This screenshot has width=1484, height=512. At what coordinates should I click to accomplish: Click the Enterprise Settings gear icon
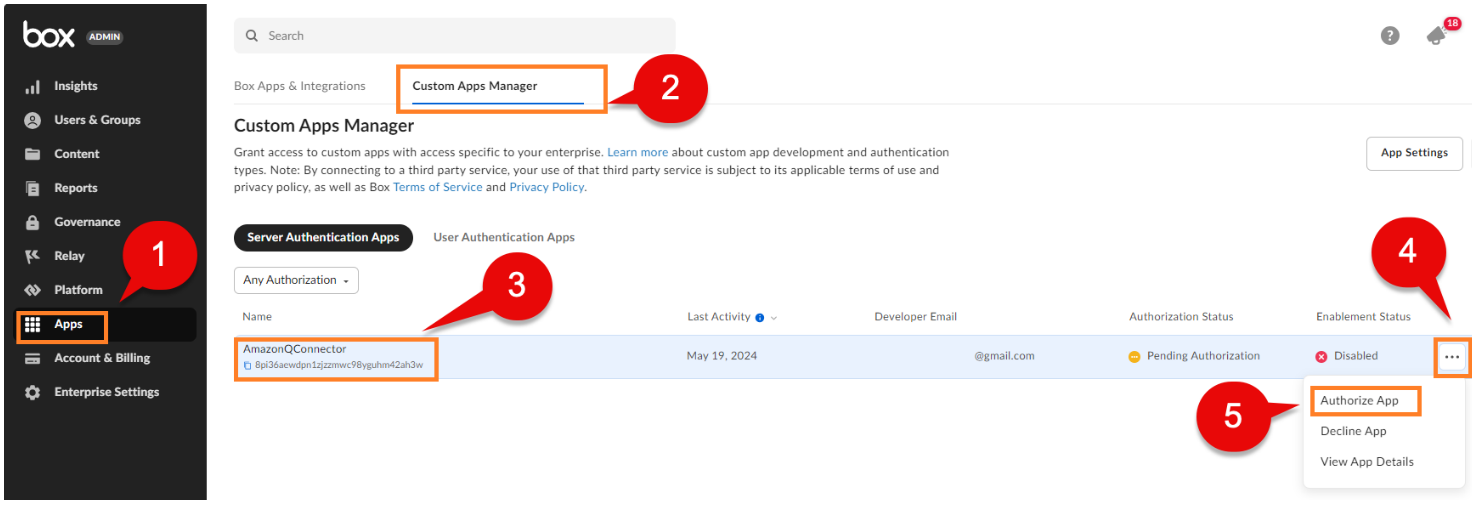click(32, 392)
